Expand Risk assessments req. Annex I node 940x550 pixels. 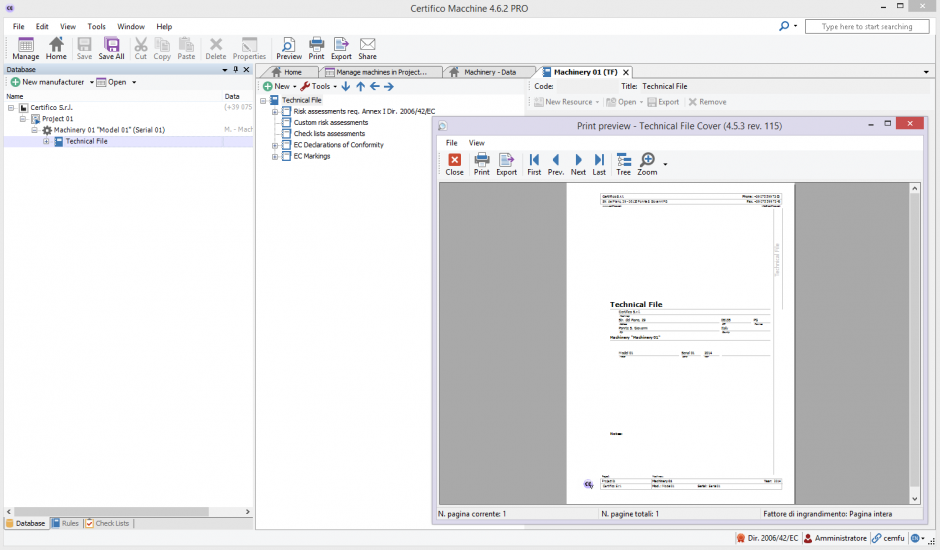tap(275, 111)
